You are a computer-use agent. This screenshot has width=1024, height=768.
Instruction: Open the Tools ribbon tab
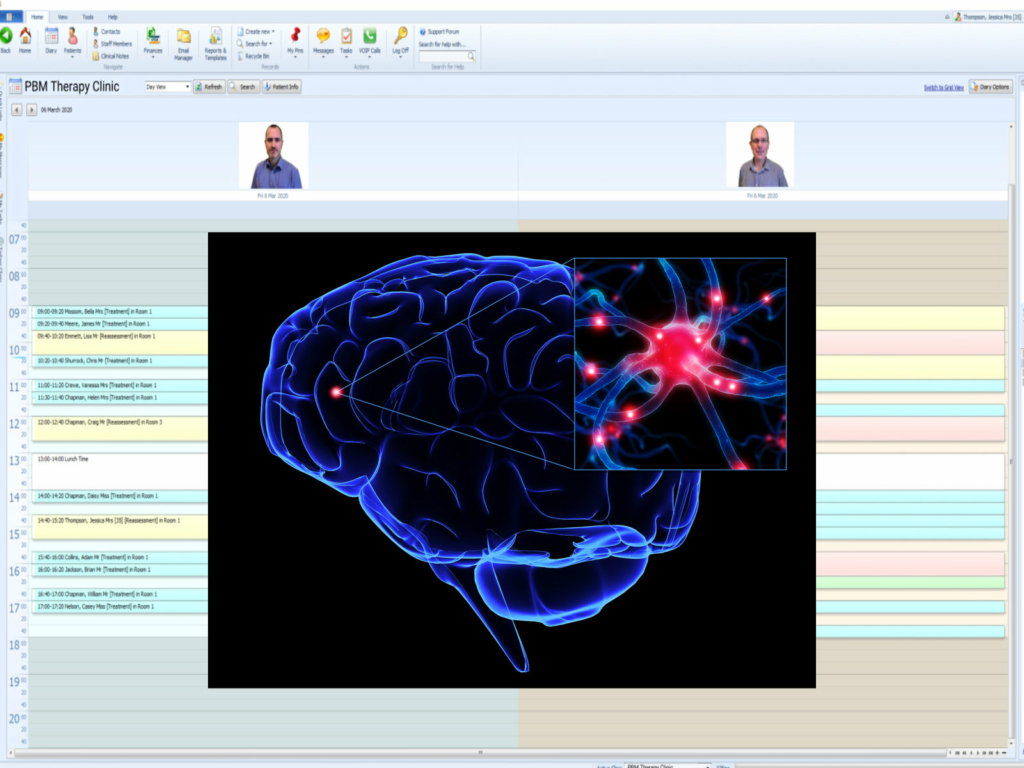[x=88, y=16]
